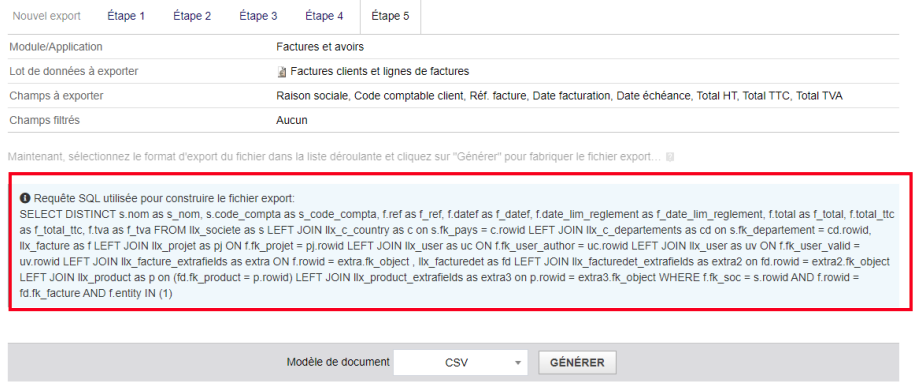Click the Modèle de document label

pos(338,362)
